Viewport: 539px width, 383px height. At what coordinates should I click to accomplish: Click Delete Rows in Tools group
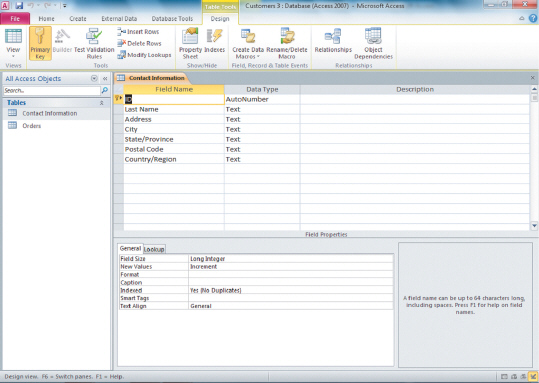139,43
